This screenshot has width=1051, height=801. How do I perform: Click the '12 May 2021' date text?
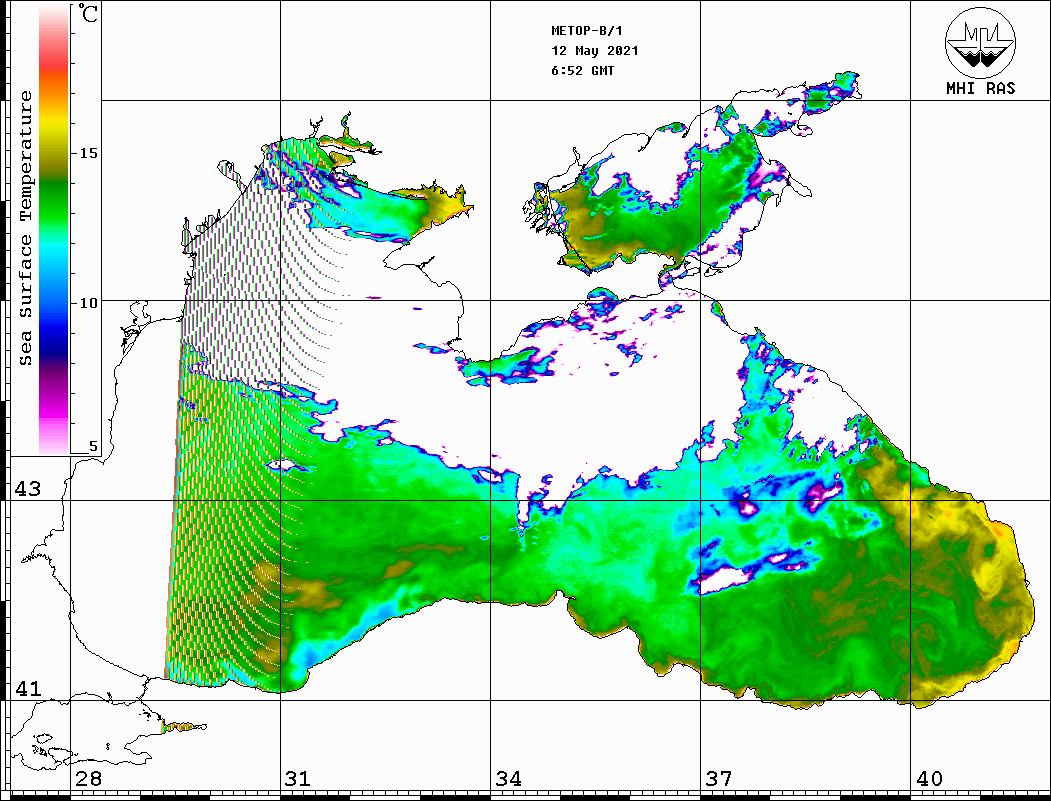(595, 51)
